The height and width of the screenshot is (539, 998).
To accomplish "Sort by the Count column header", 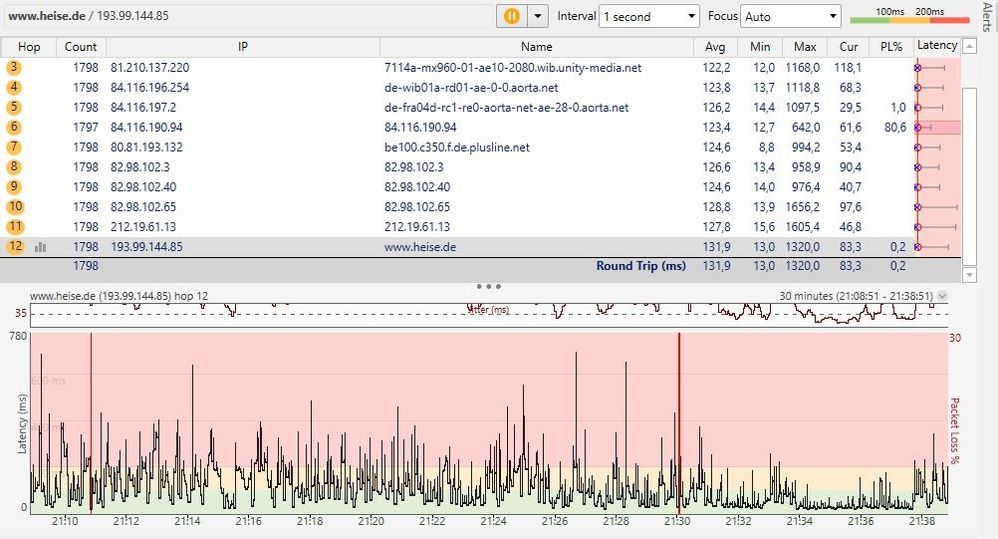I will (x=81, y=46).
